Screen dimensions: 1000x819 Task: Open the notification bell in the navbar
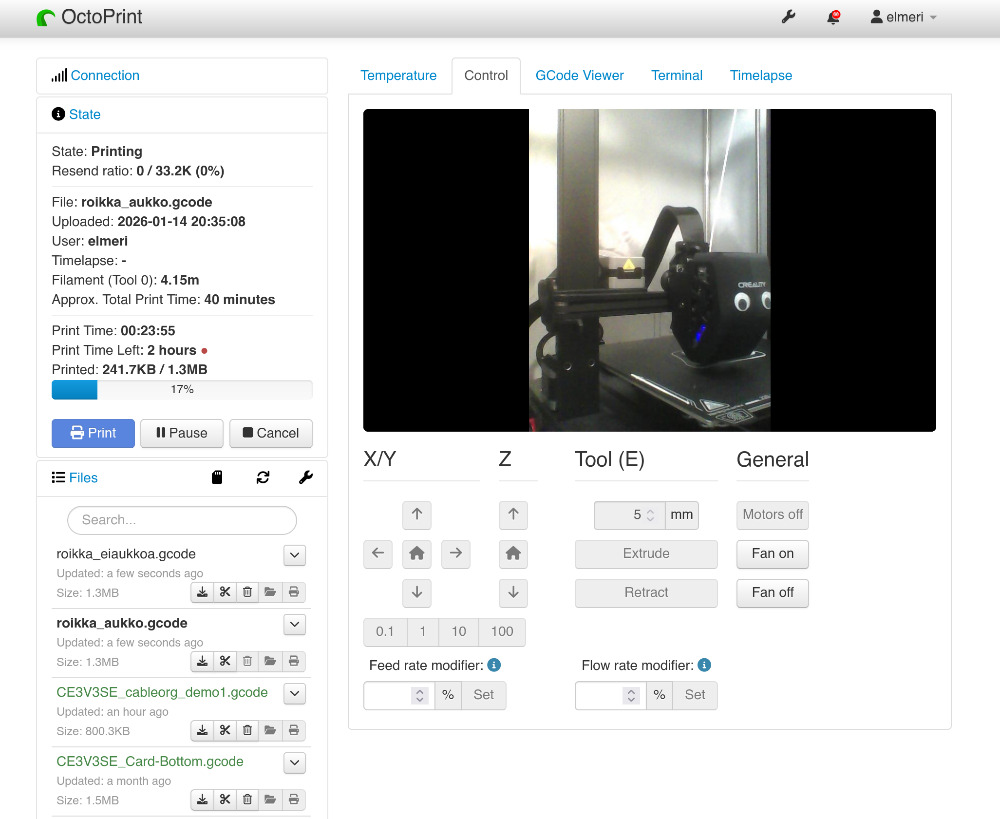point(833,17)
